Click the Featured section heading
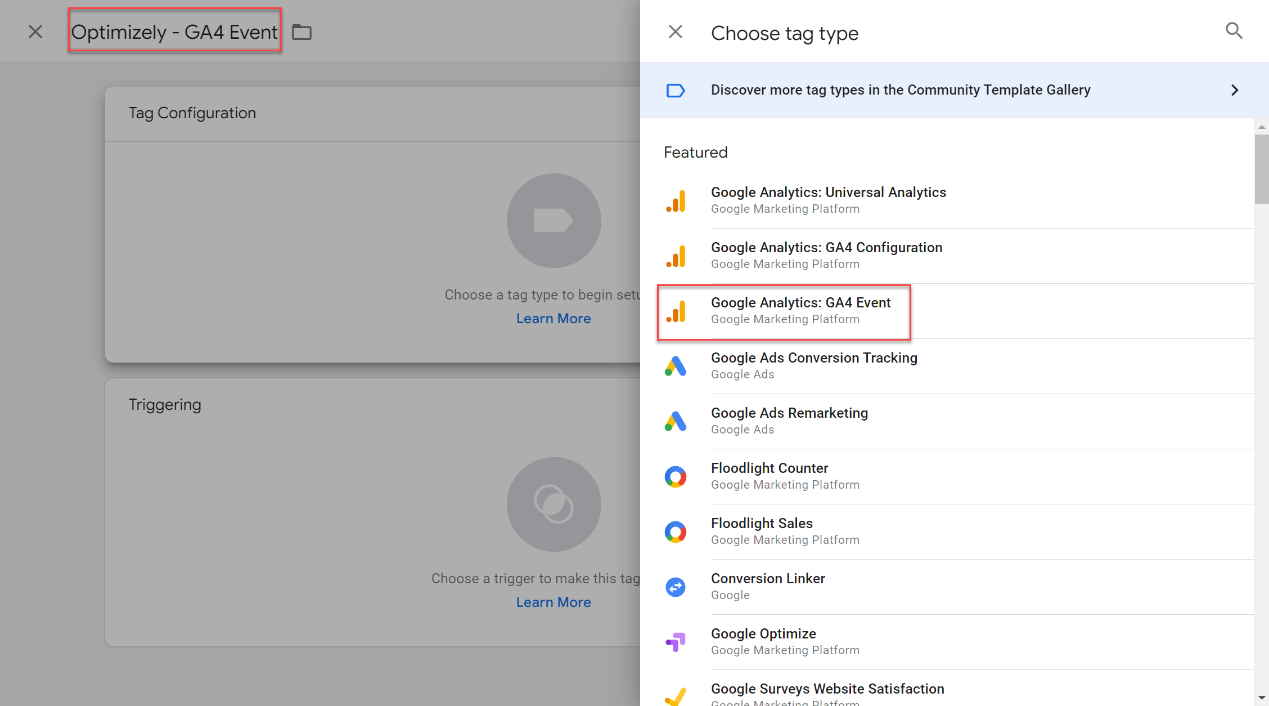The image size is (1269, 706). [x=696, y=153]
